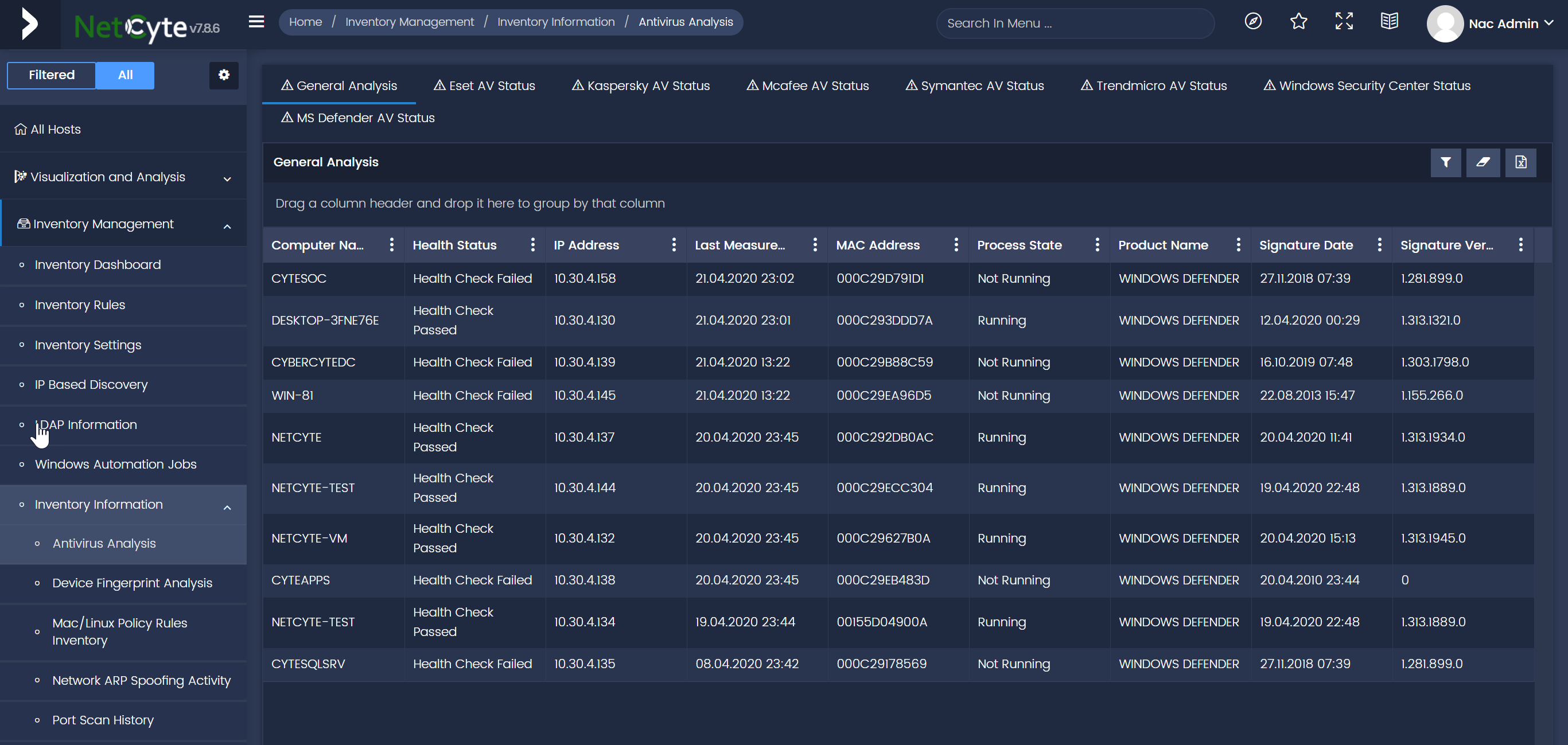This screenshot has width=1568, height=745.
Task: Expand Visualization and Analysis chevron
Action: coord(227,178)
